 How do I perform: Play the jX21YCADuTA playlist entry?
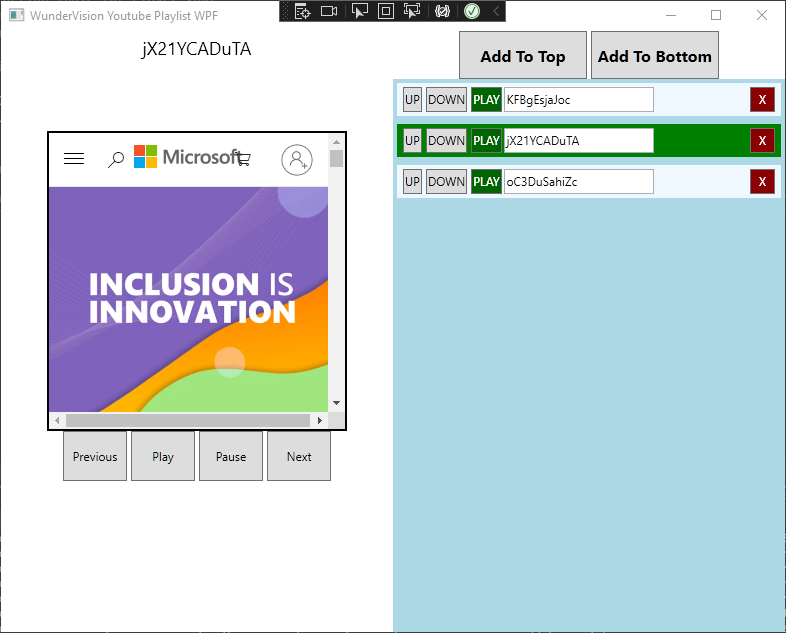pyautogui.click(x=486, y=140)
